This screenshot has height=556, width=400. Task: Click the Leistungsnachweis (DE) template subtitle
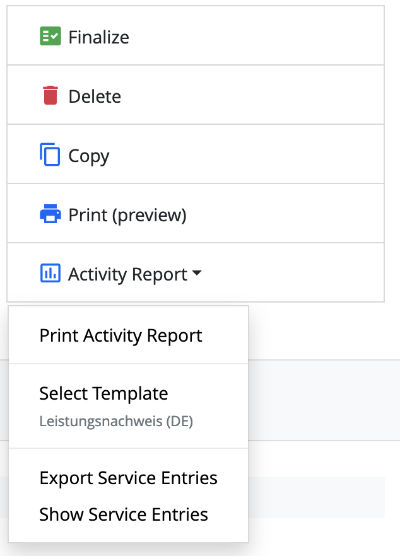point(116,421)
